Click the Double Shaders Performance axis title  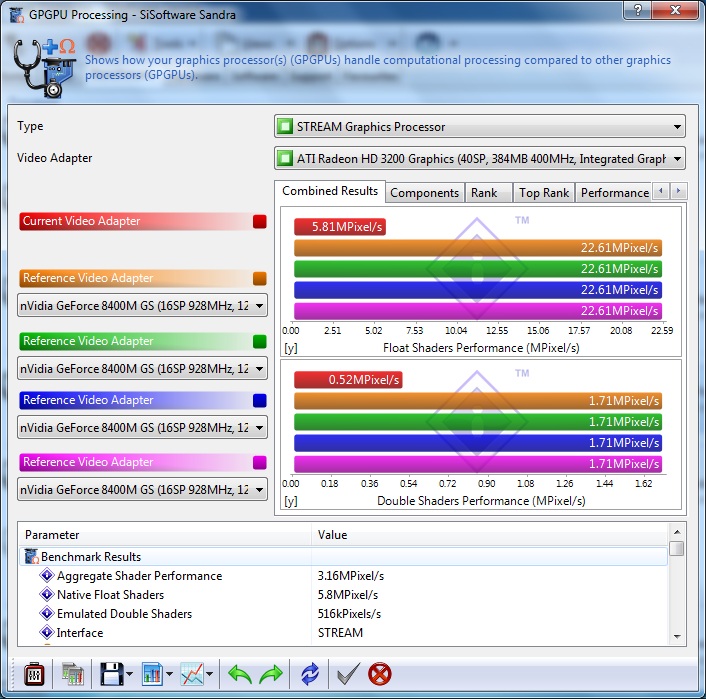(x=481, y=501)
